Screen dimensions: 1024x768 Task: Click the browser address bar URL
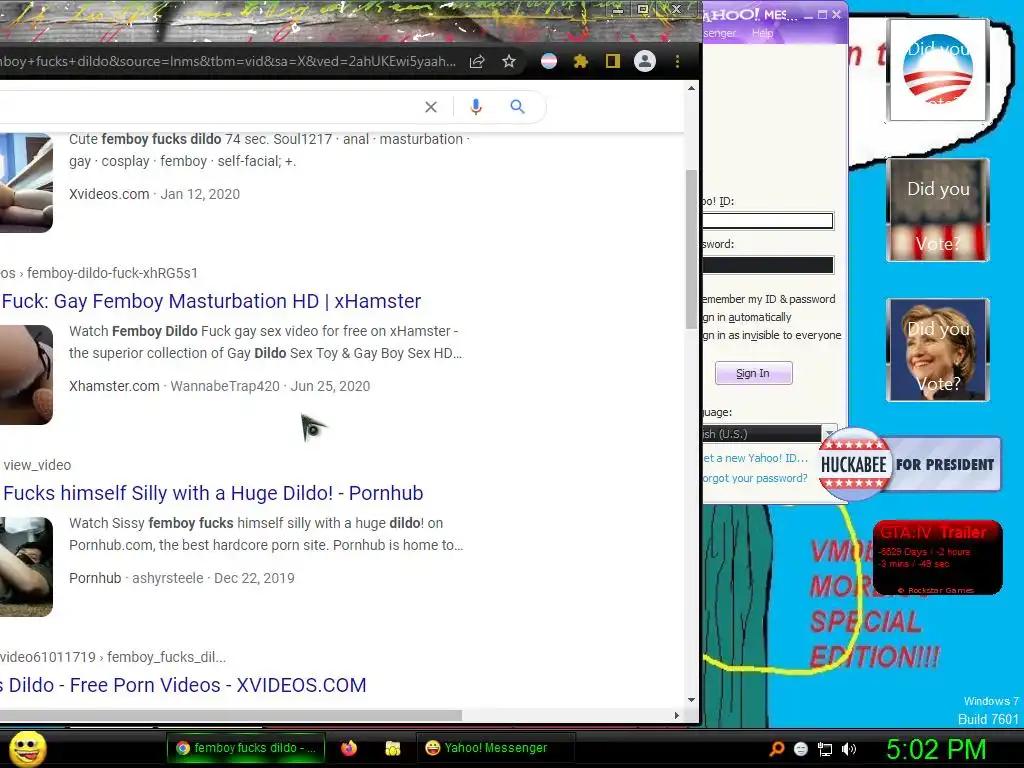(x=229, y=61)
